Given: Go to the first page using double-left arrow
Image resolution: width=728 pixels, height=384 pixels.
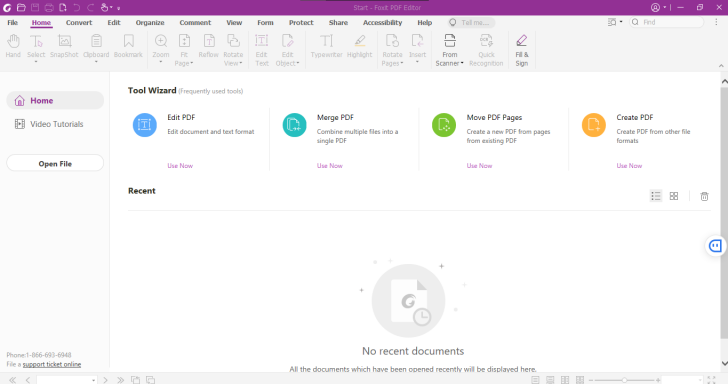Looking at the screenshot, I should [x=13, y=380].
